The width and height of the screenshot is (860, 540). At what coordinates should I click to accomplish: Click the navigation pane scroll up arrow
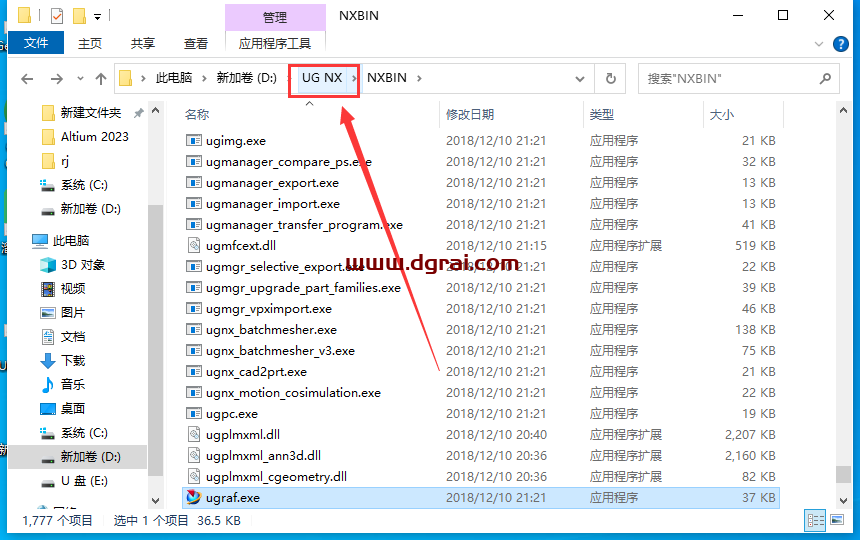(155, 111)
